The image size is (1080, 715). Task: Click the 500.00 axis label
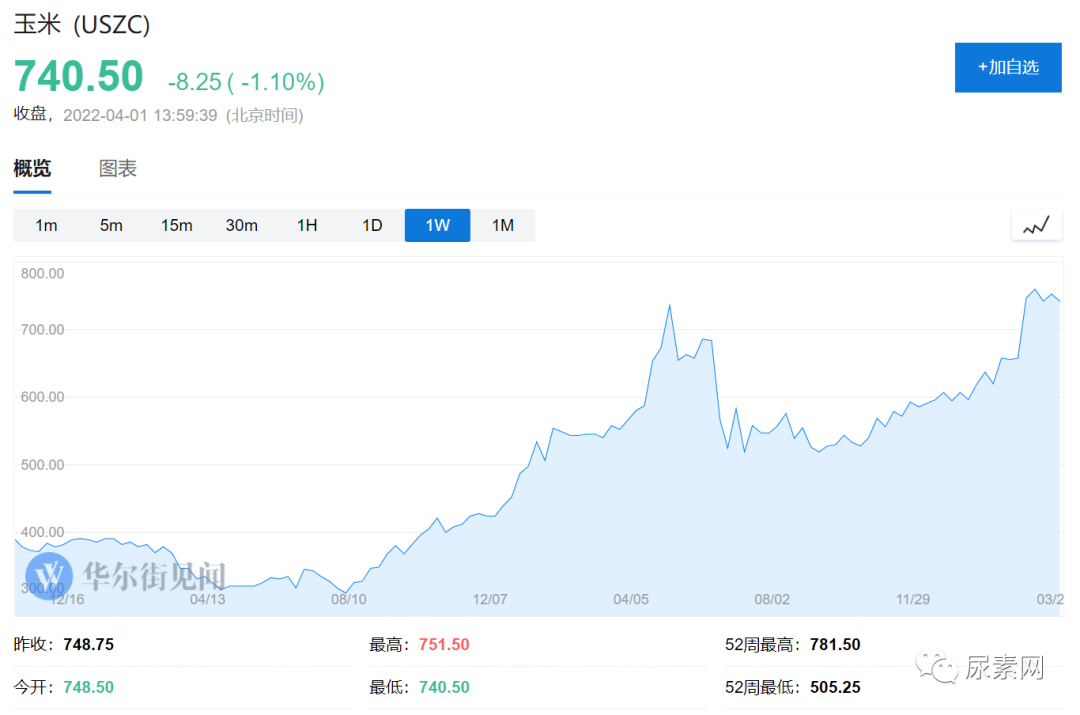(42, 464)
